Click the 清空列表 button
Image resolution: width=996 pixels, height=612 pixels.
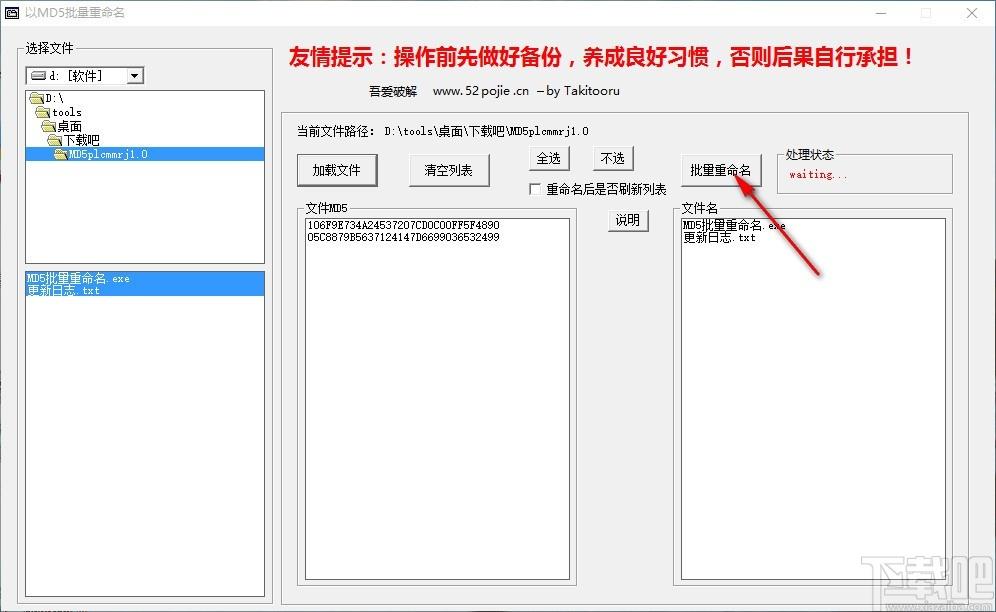click(x=448, y=170)
